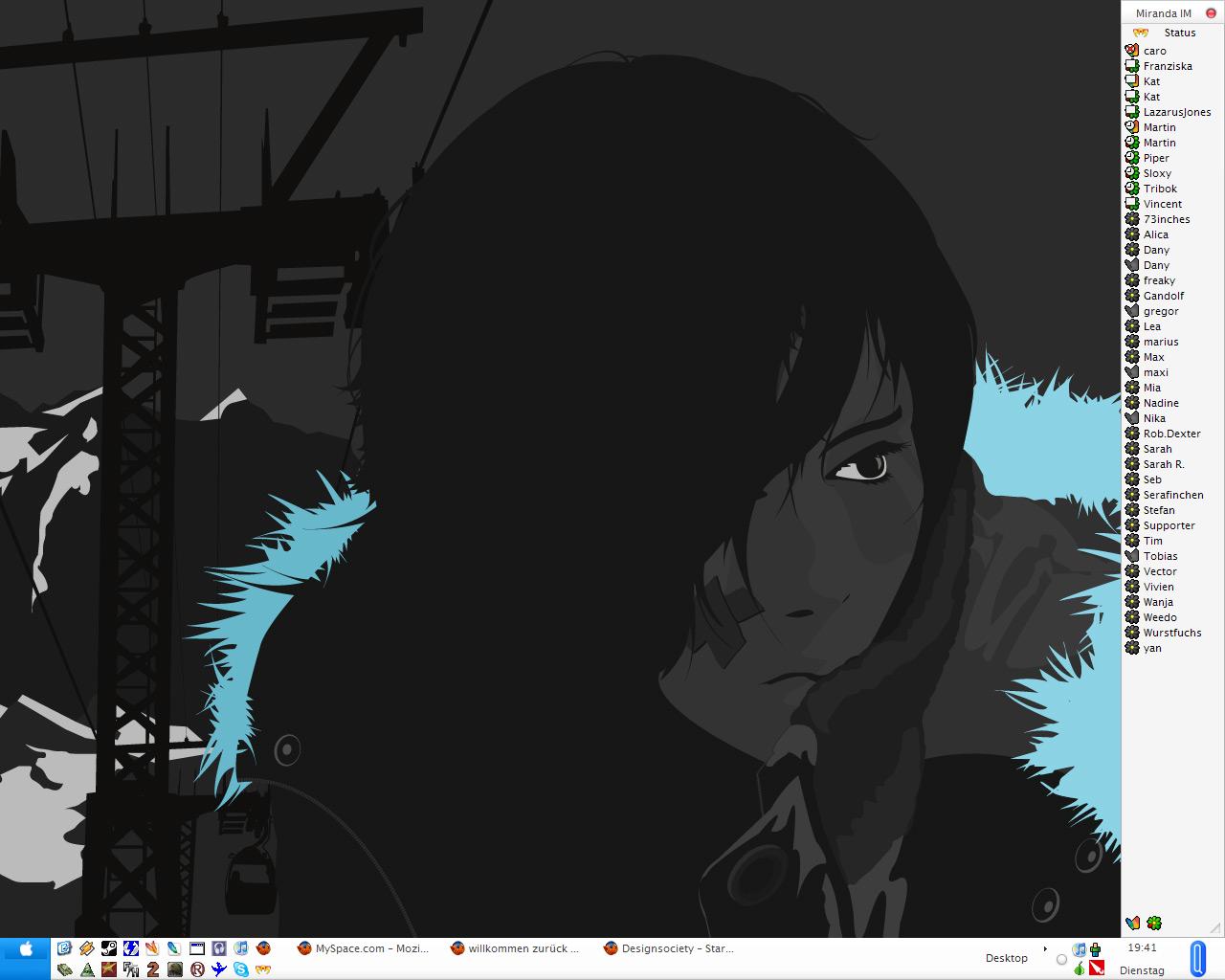The image size is (1225, 980).
Task: Click the ICQ flower status icon in Miranda
Action: pyautogui.click(x=1154, y=923)
